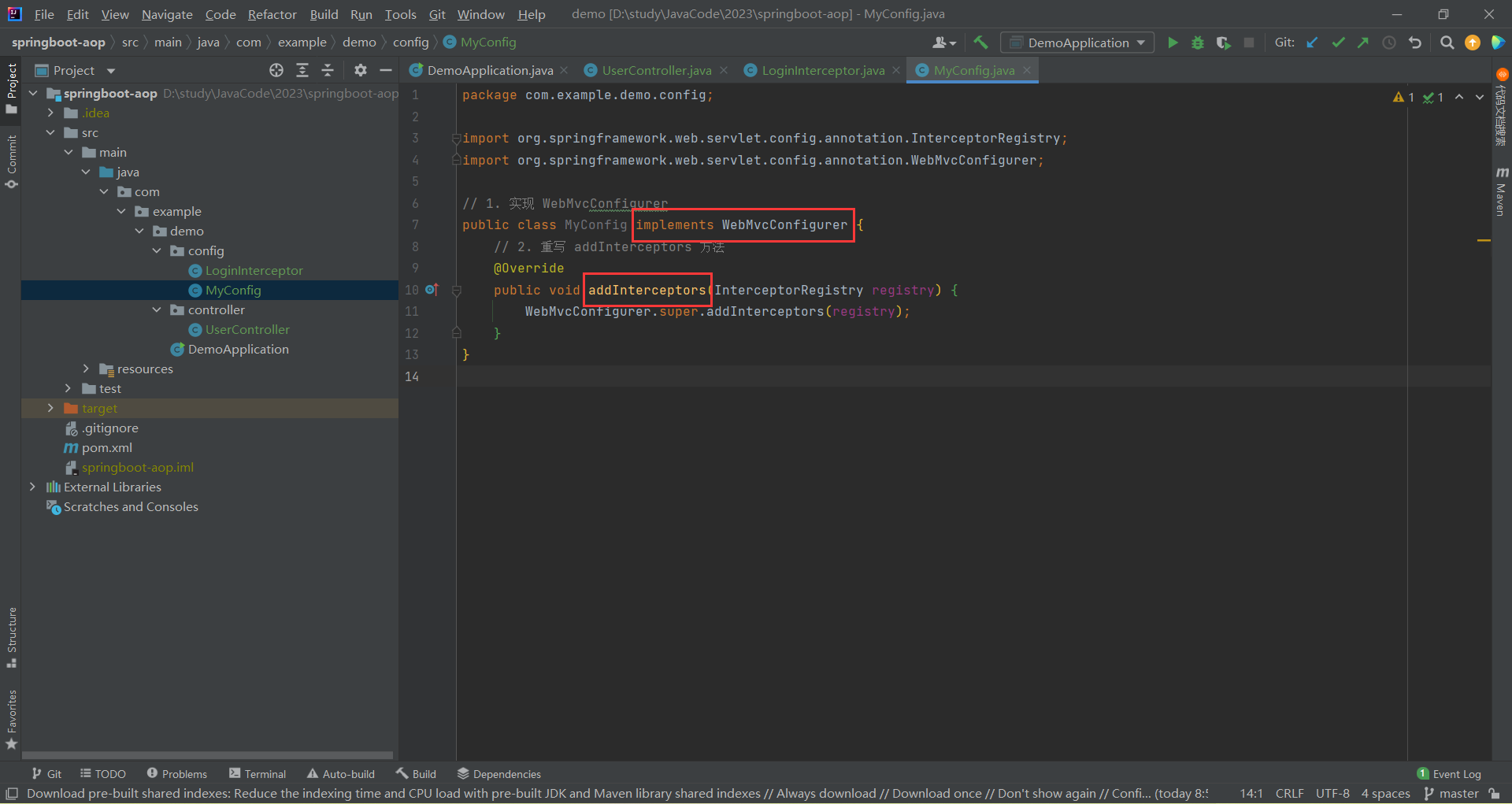Jump to previous highlighted error arrow

coord(1459,97)
